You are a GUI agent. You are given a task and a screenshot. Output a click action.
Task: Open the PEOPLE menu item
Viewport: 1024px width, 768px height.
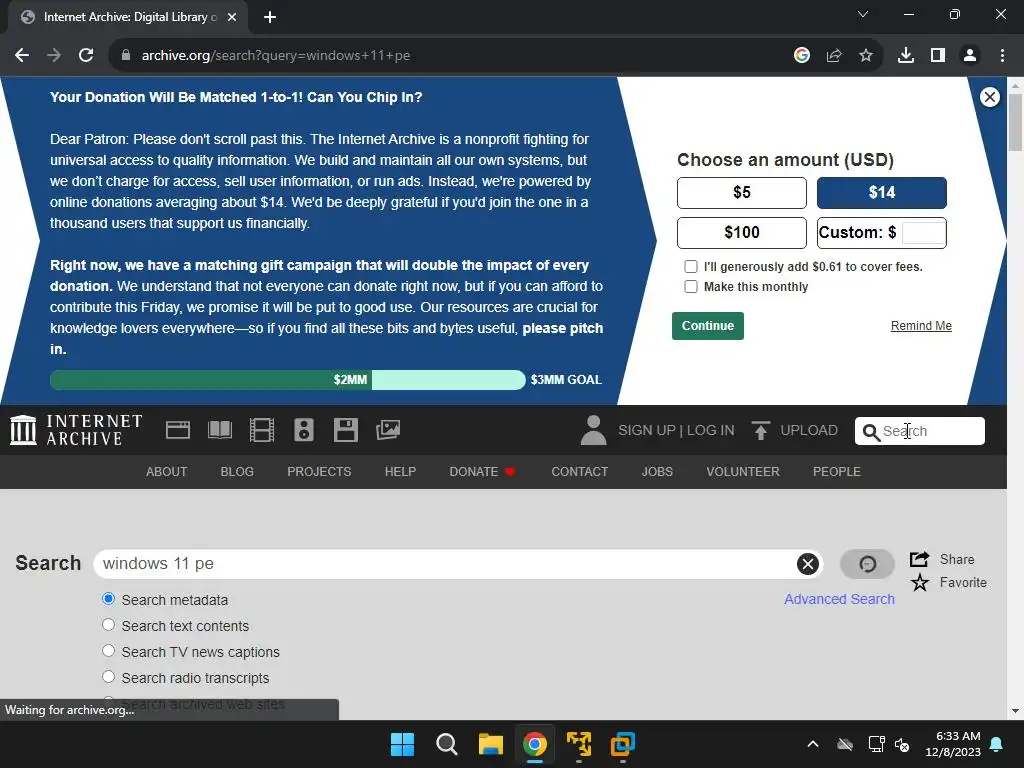tap(837, 472)
